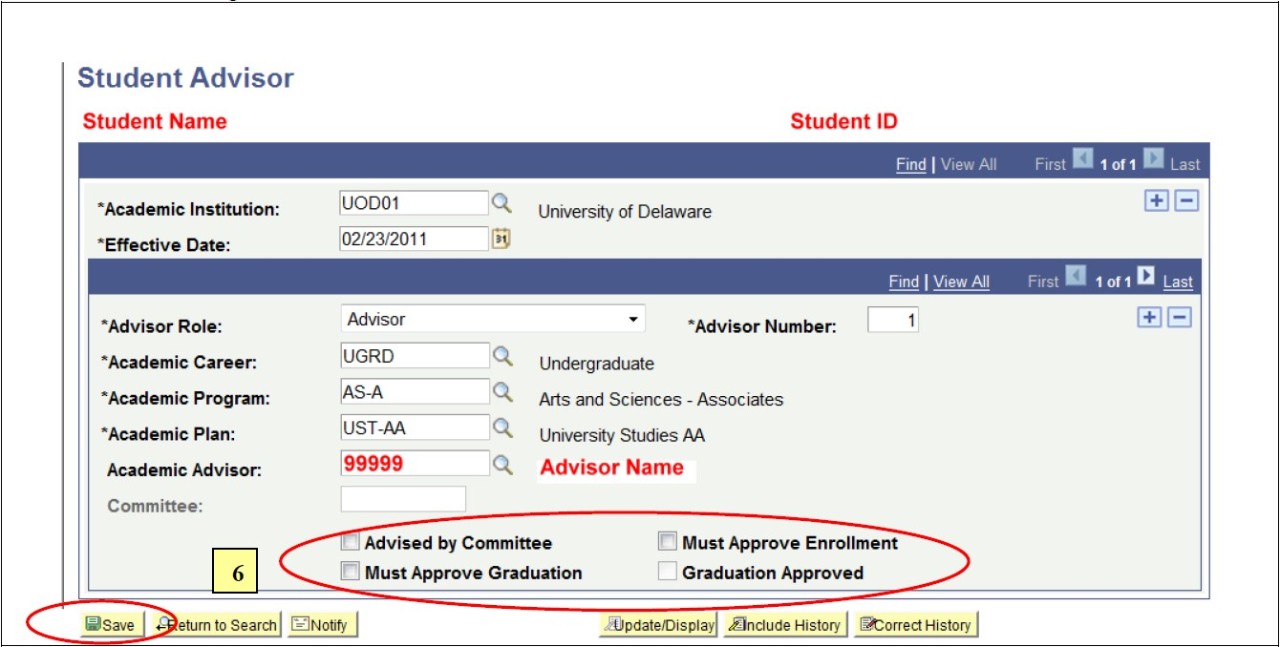Click Arts and Sciences - Associates text
Image resolution: width=1280 pixels, height=647 pixels.
[661, 400]
